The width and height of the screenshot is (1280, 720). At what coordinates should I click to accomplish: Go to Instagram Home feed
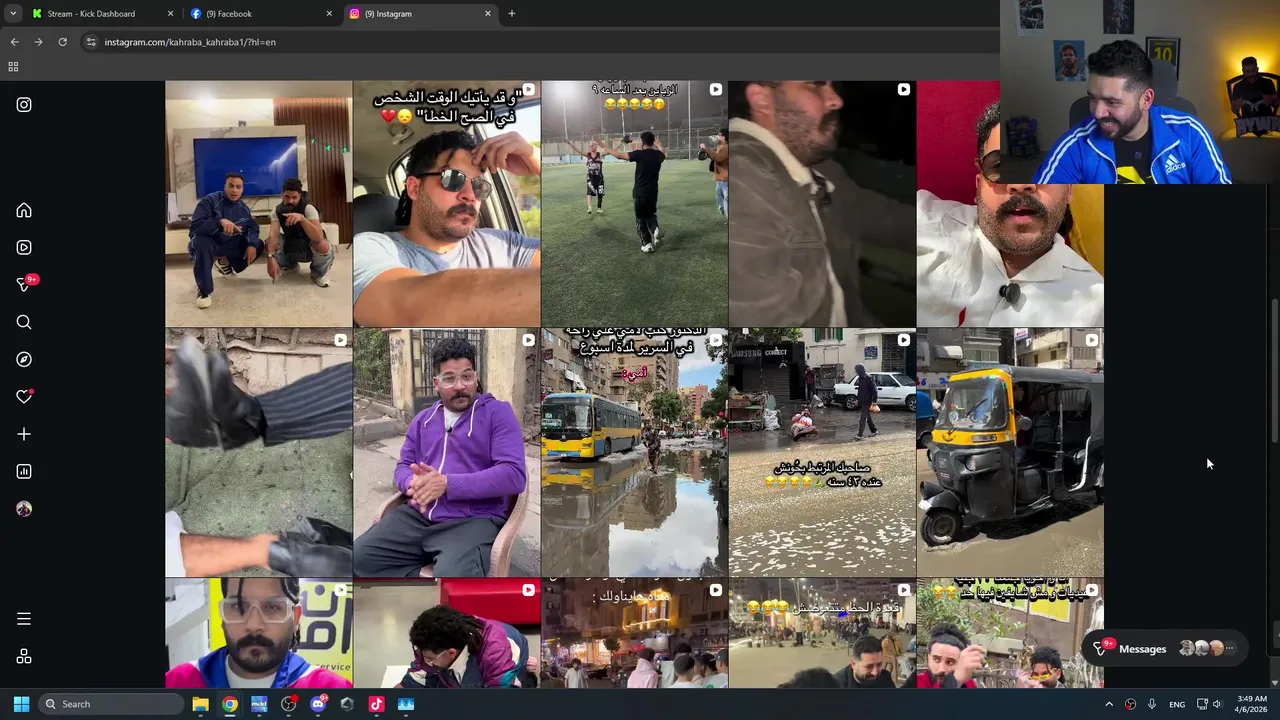[x=24, y=210]
